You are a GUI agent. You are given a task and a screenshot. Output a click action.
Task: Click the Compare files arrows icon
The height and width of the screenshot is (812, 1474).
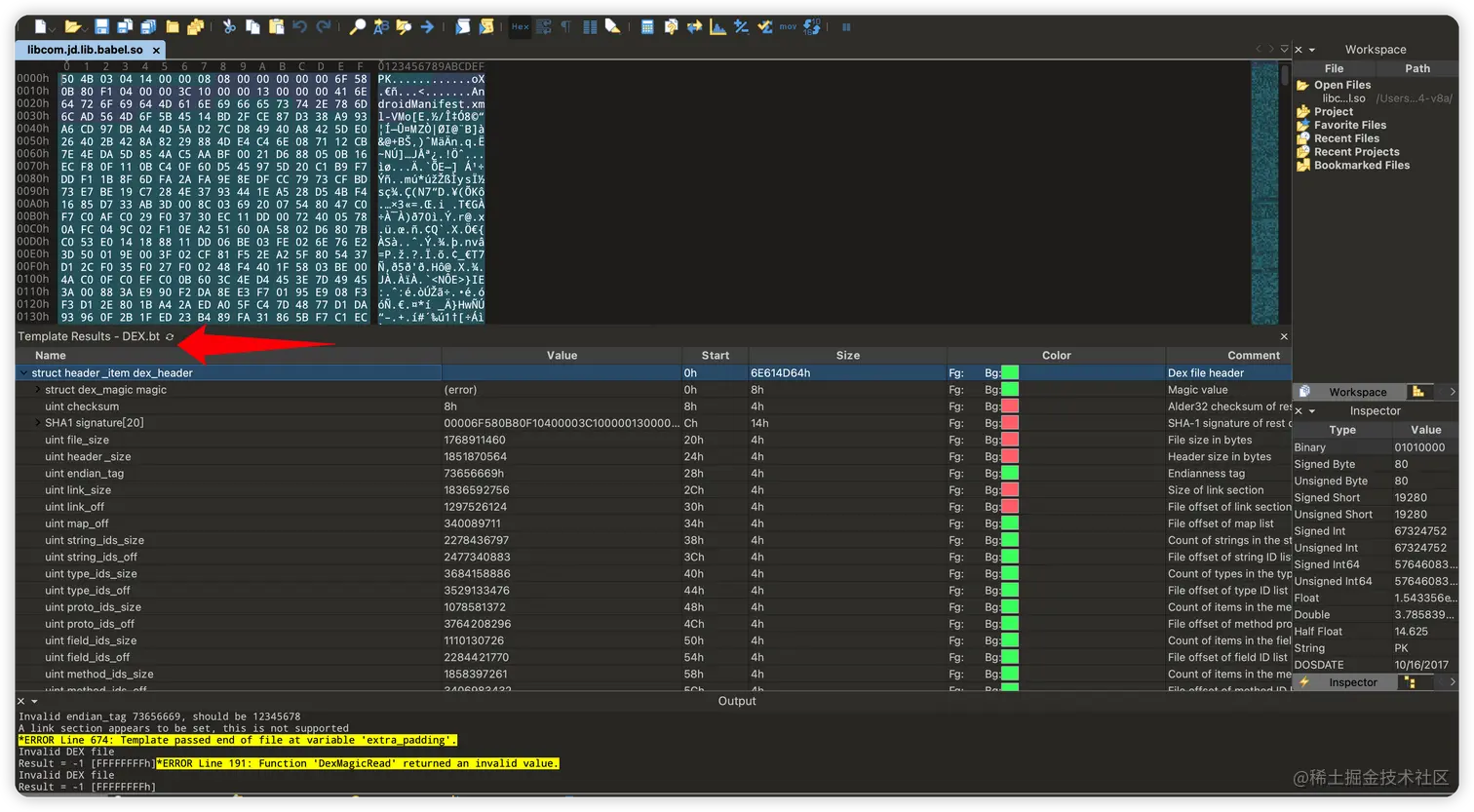tap(694, 27)
